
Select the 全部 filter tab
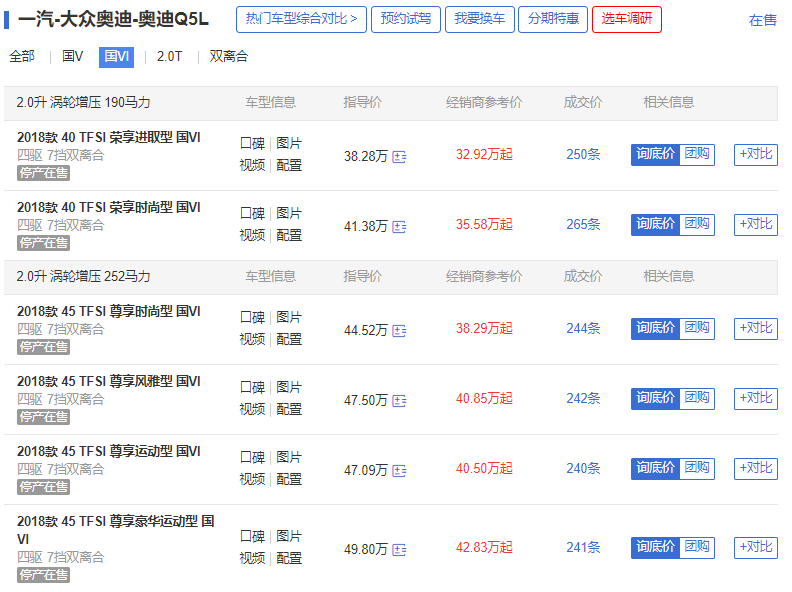pos(22,56)
